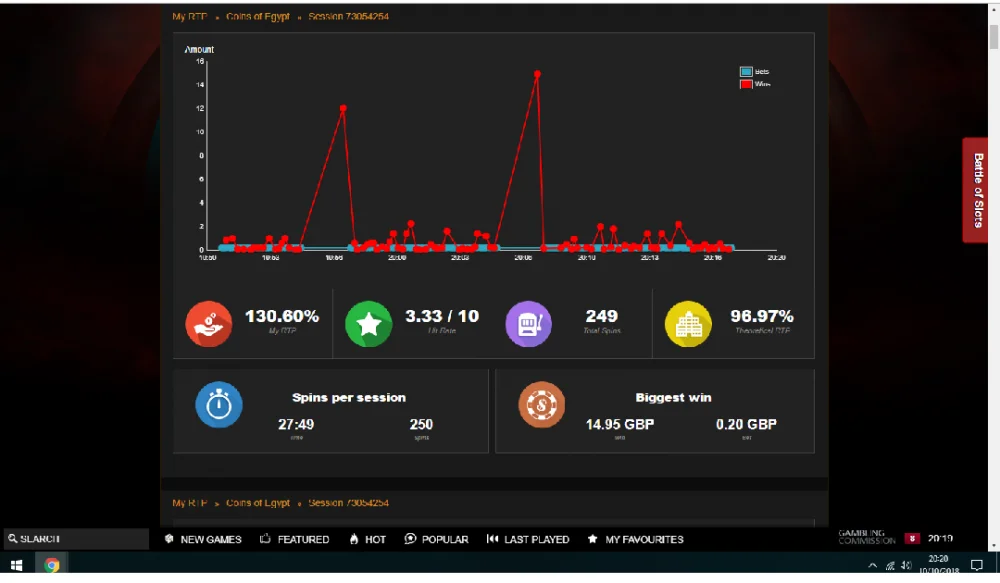
Task: Show hidden system tray icons
Action: [872, 565]
